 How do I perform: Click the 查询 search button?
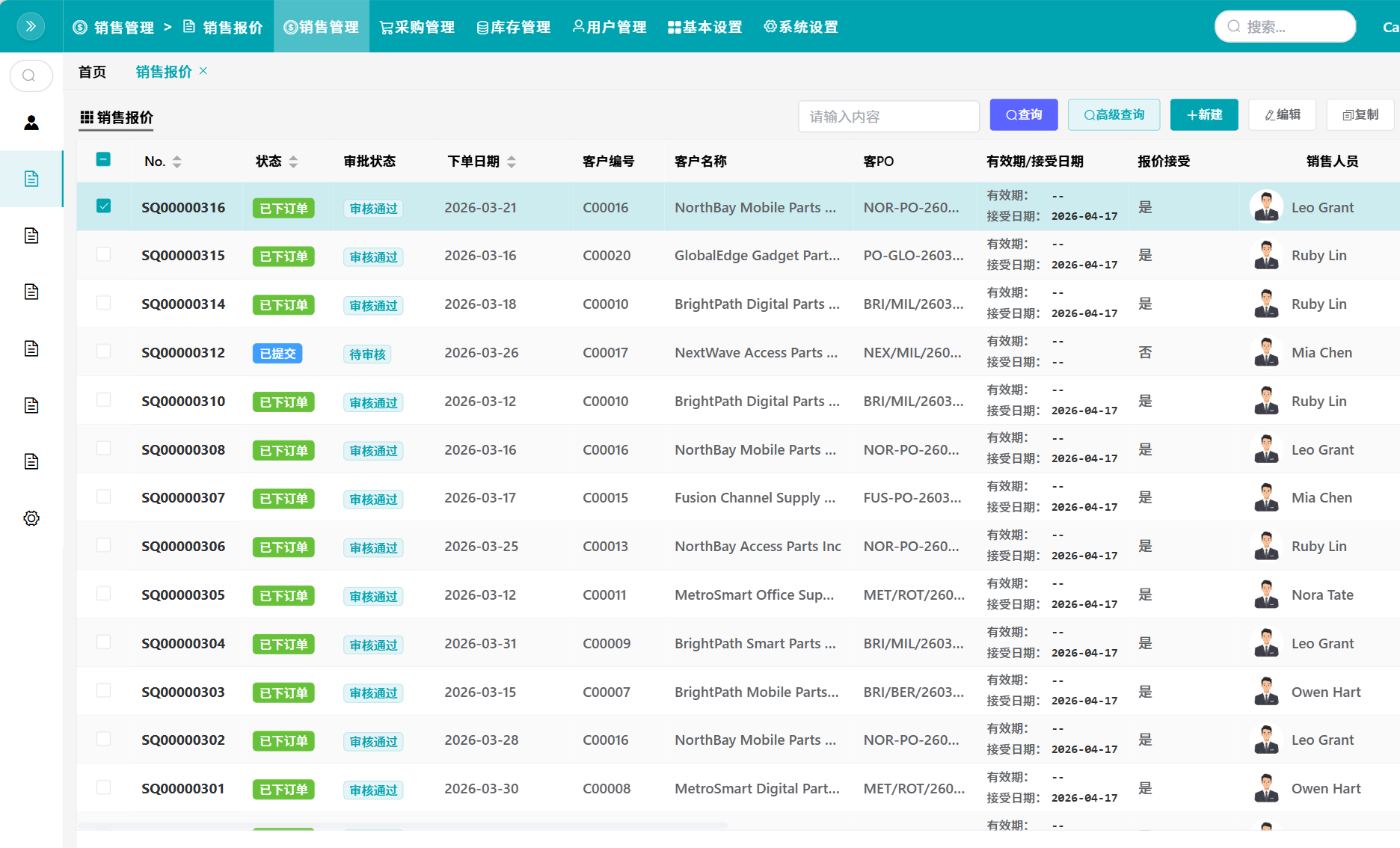click(1024, 114)
